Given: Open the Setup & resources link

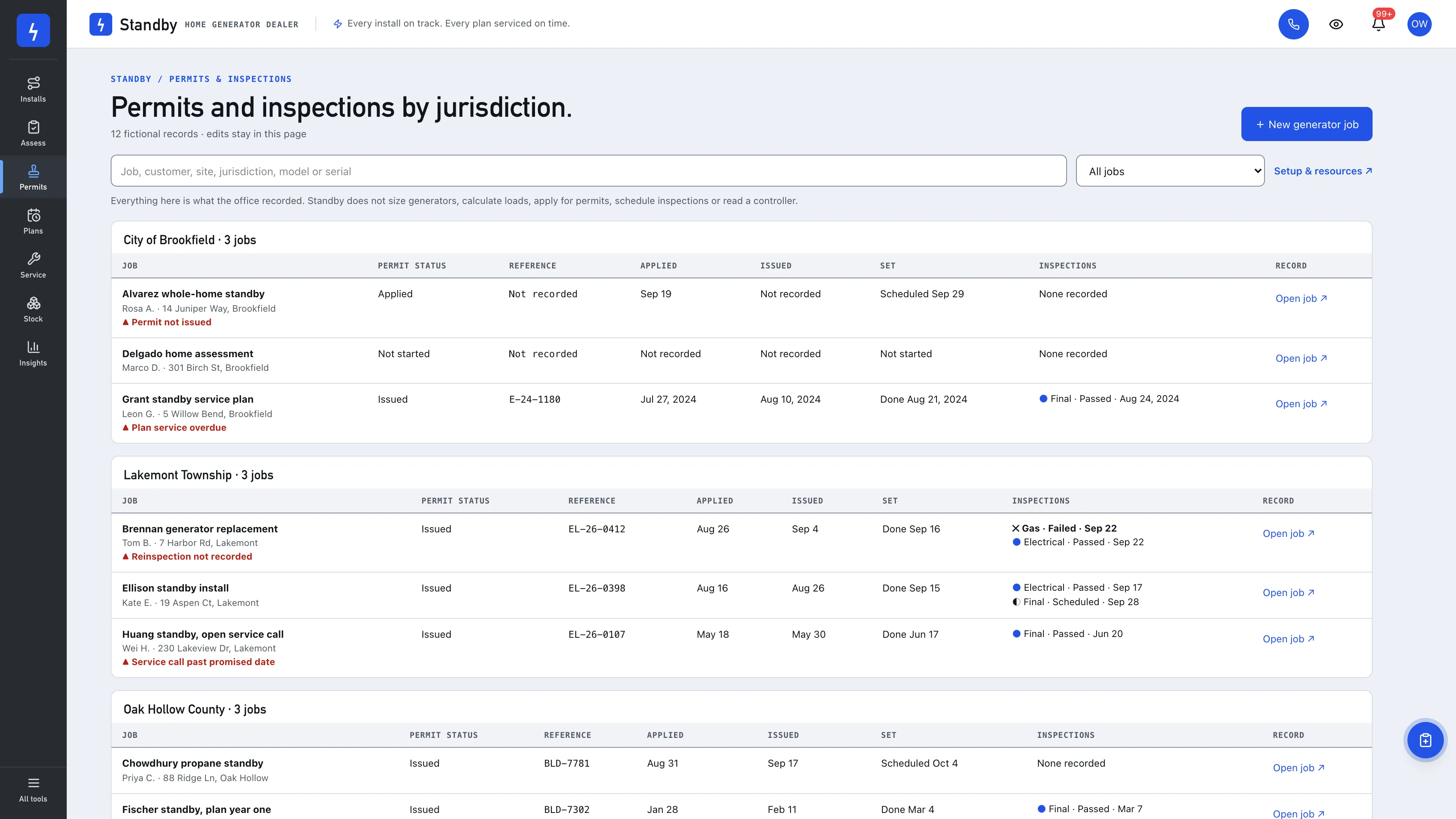Looking at the screenshot, I should [1323, 171].
